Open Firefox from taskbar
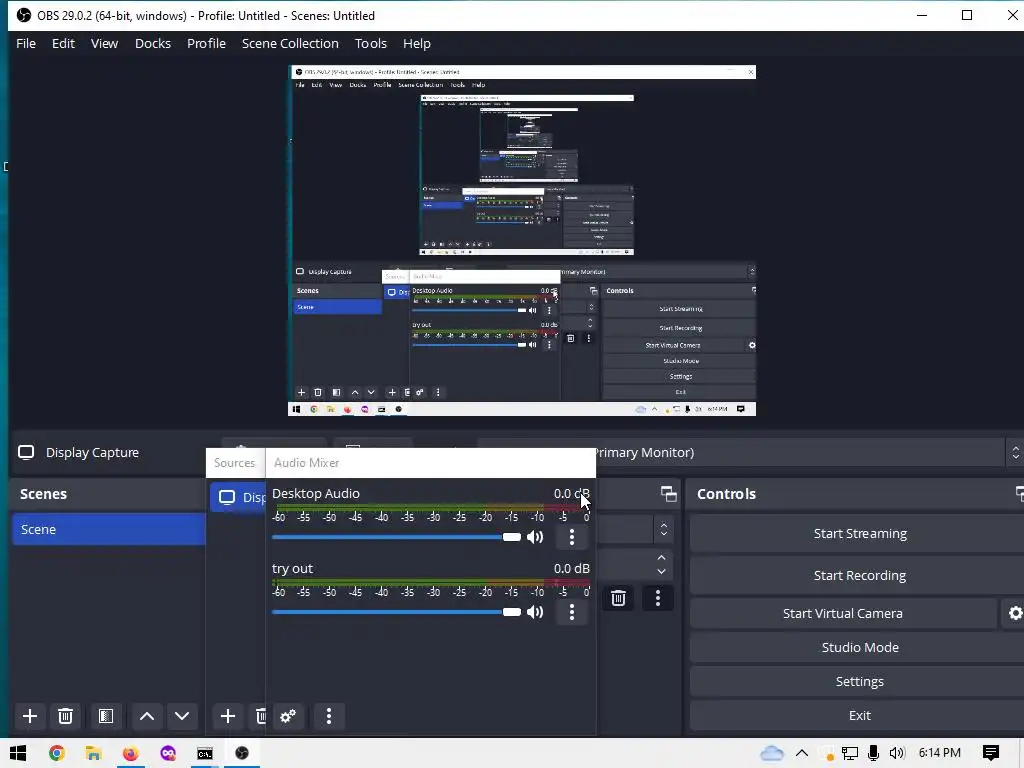The image size is (1024, 768). 131,753
